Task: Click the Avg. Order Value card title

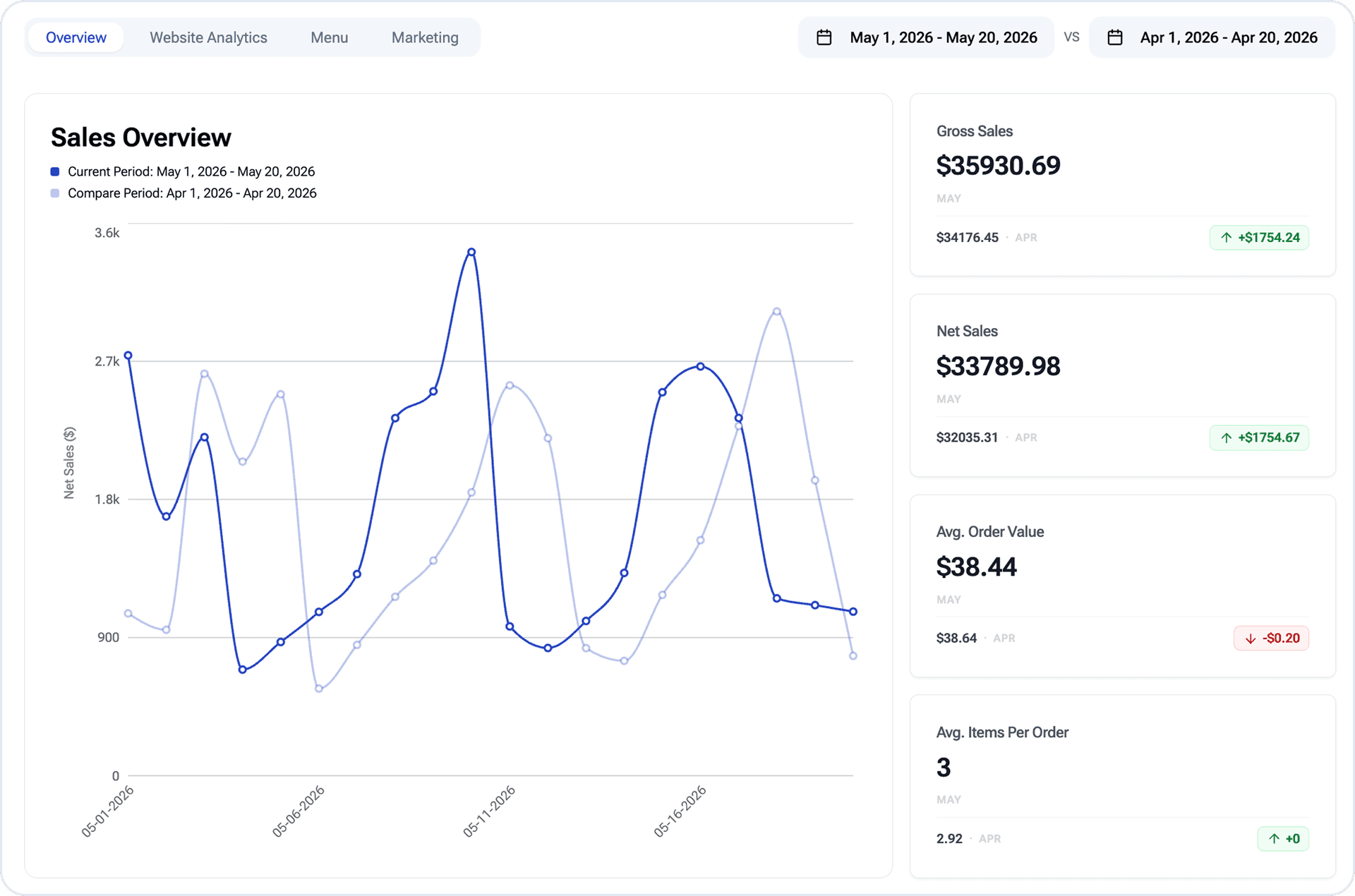Action: 989,532
